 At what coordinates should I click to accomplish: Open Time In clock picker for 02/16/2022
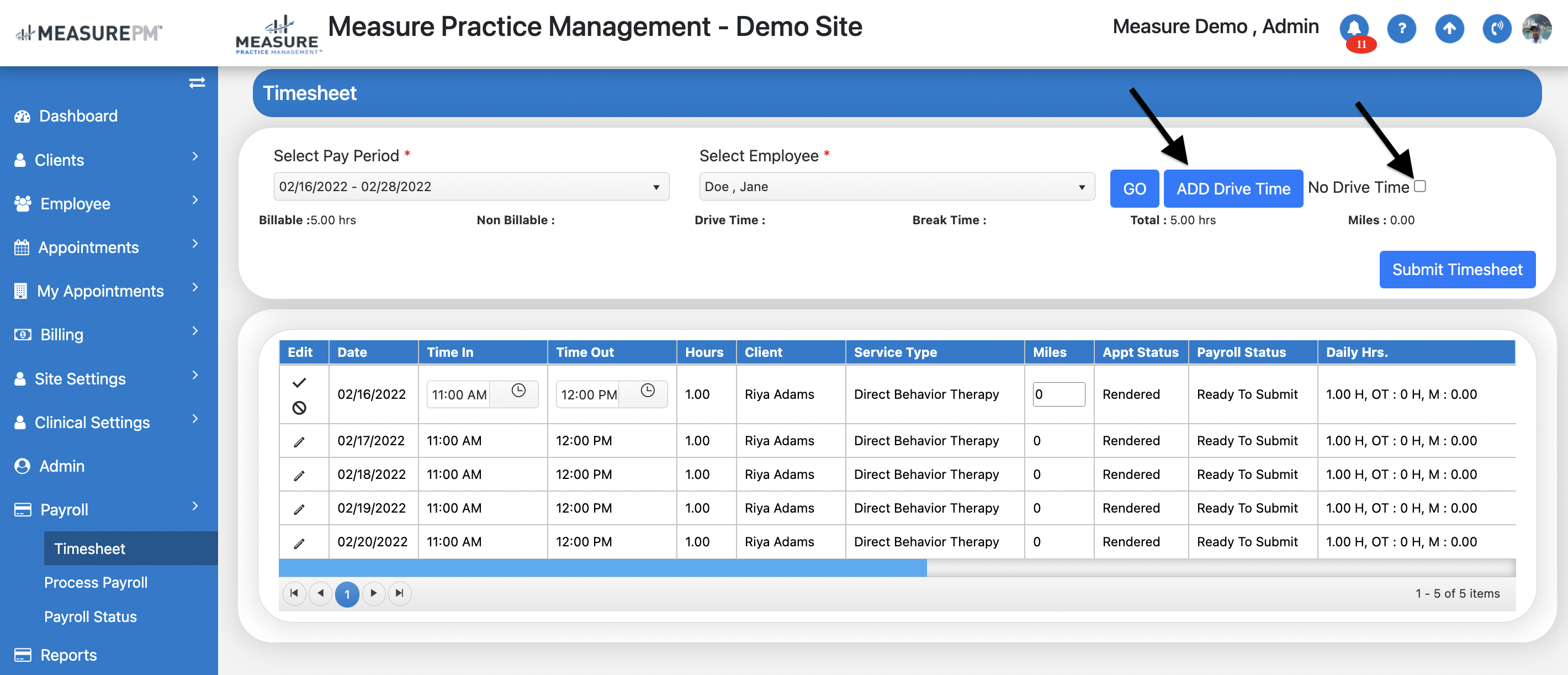tap(518, 391)
